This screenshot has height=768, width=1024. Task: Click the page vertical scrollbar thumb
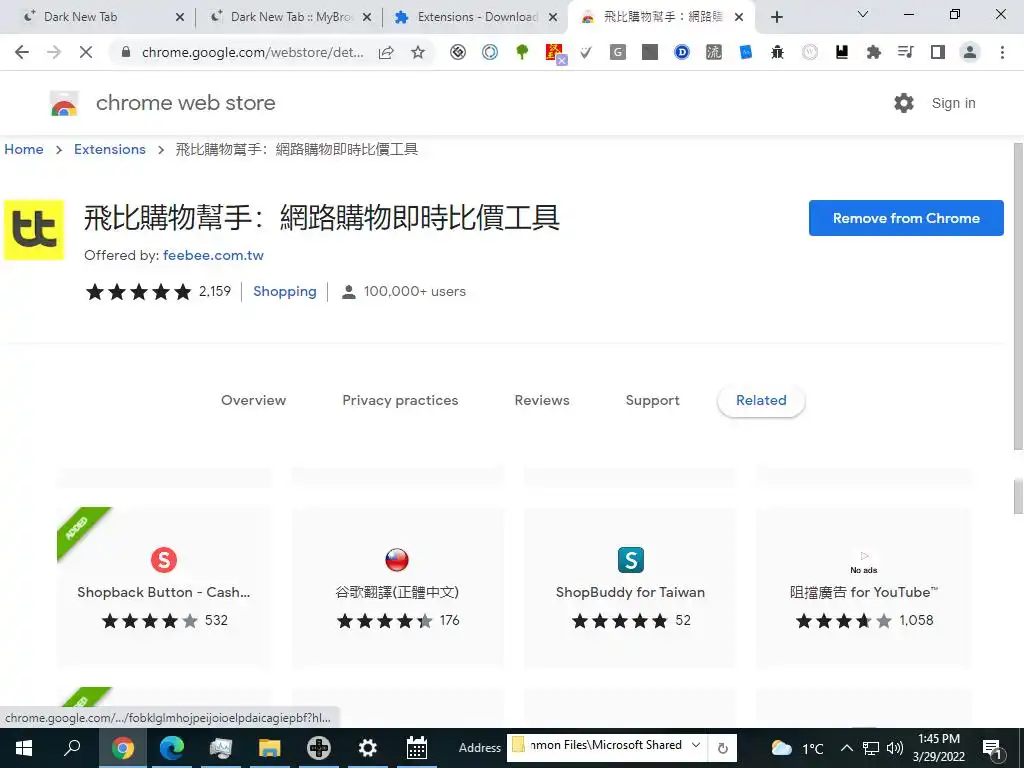pos(1018,296)
